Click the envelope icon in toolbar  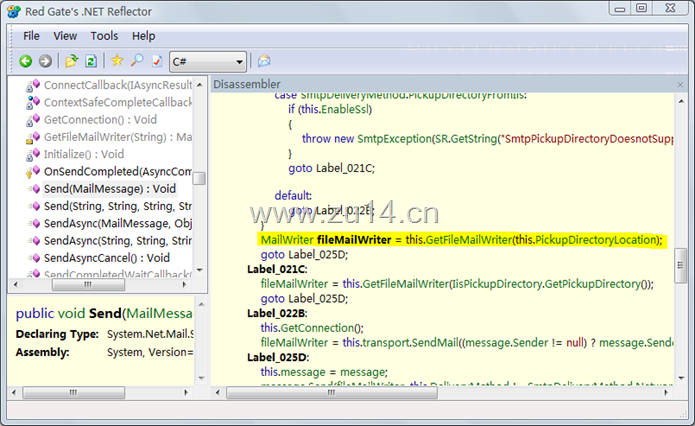pos(264,61)
